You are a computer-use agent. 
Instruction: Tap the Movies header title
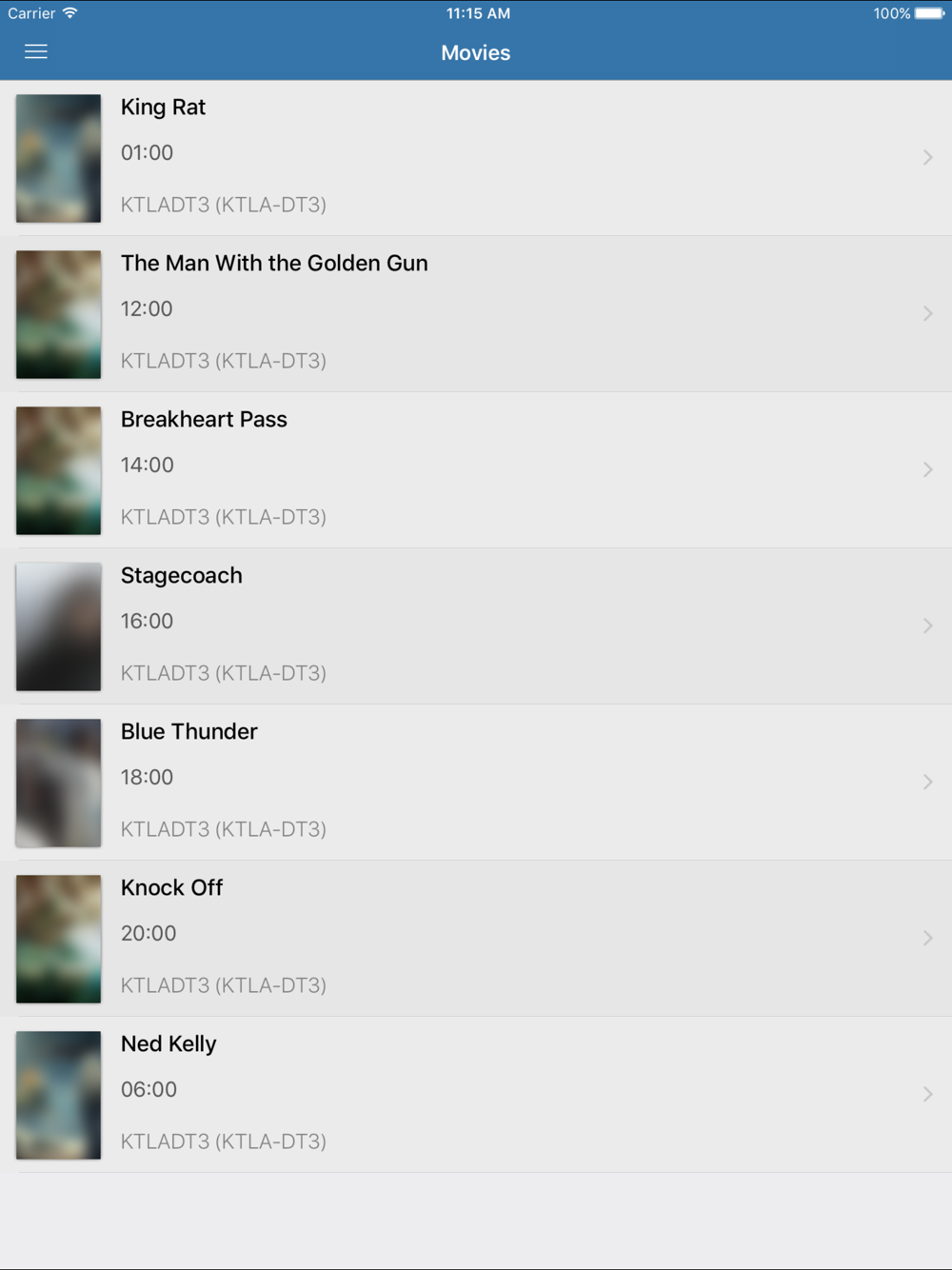(x=476, y=53)
